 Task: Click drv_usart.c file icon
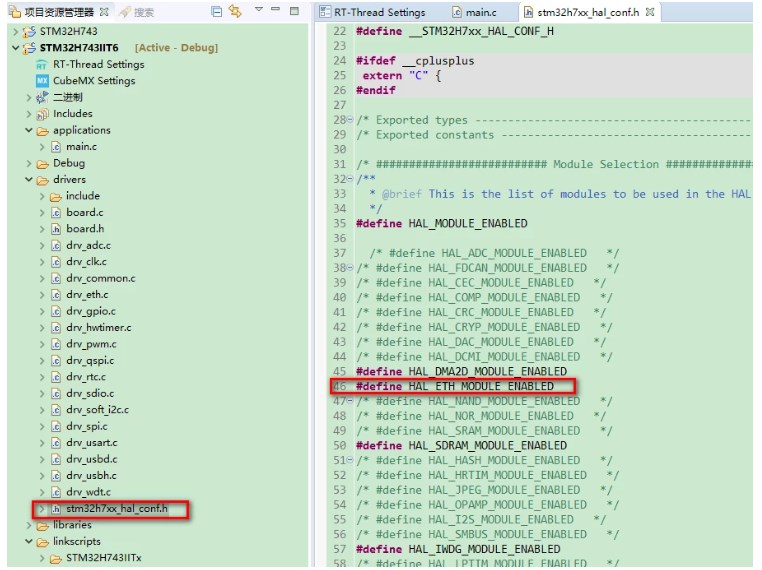(x=56, y=443)
